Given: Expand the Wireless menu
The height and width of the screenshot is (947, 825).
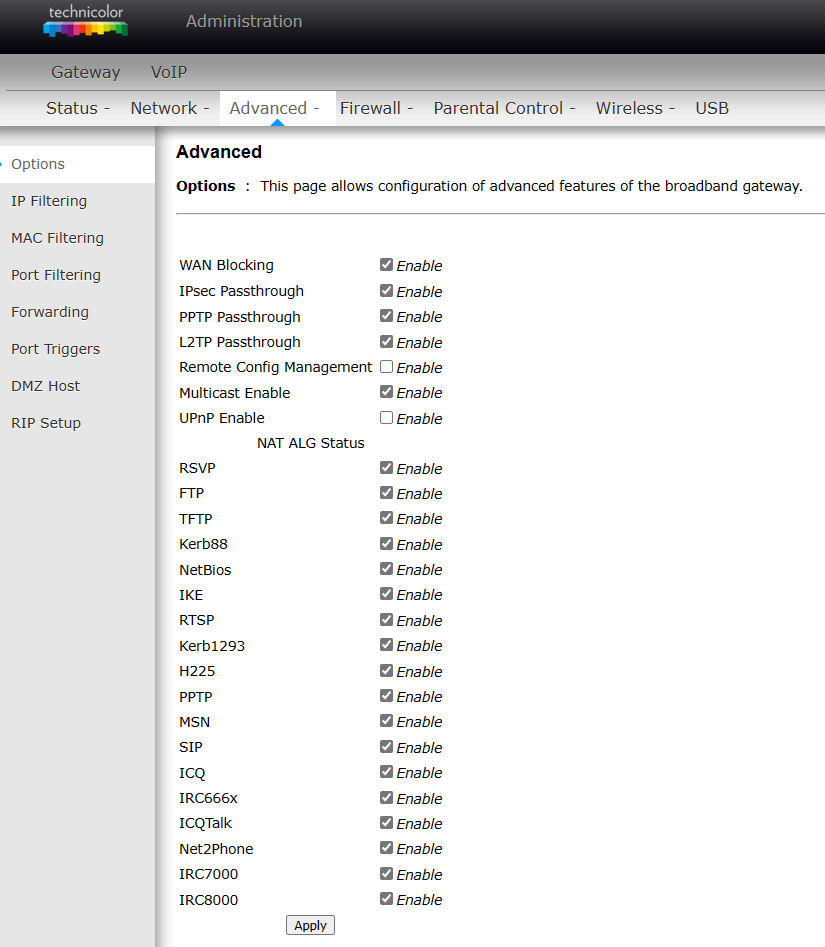Looking at the screenshot, I should (635, 108).
